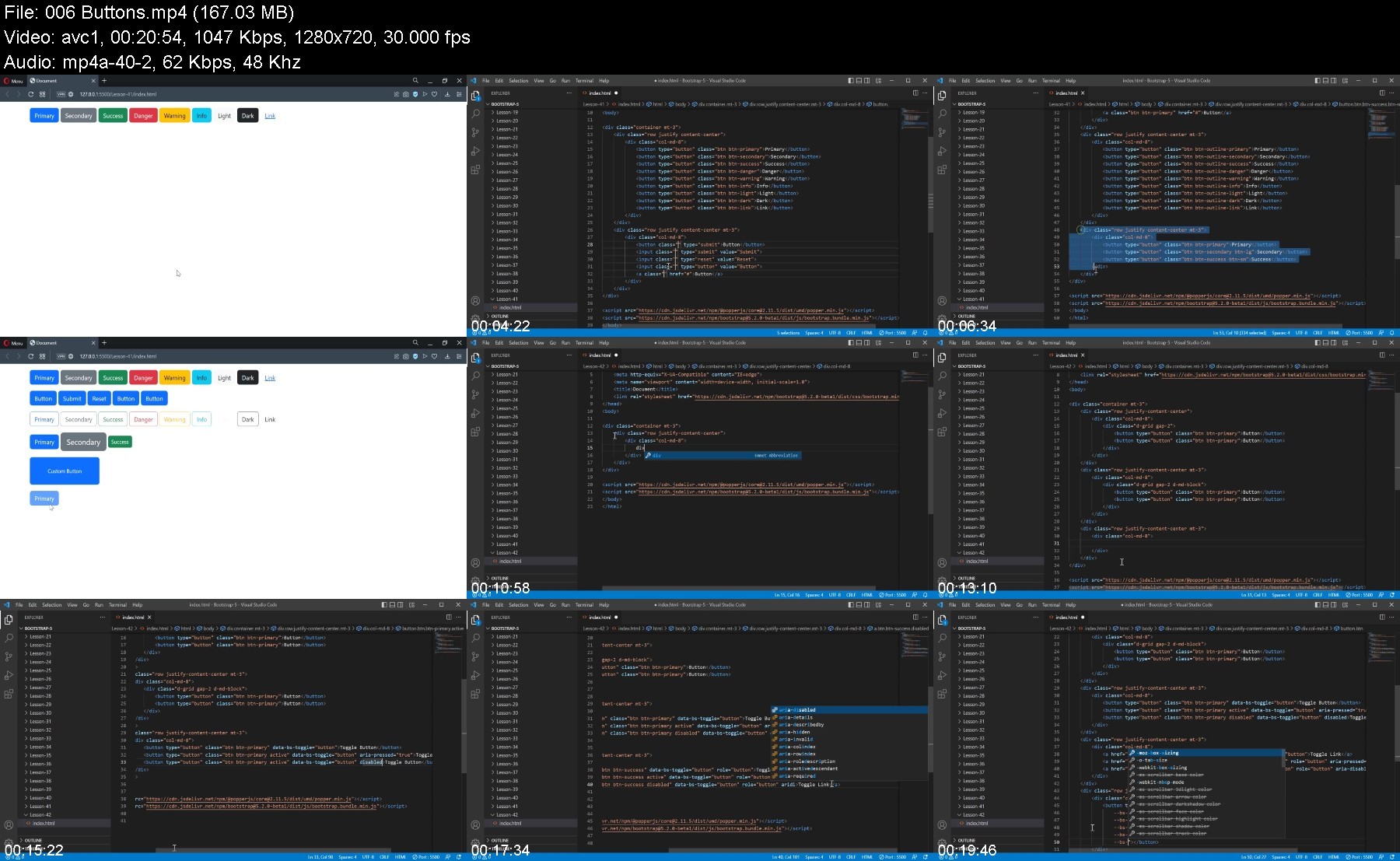Click the outlined Dark button in the Custom Button browser frame
Screen dimensions: 1400x861
tap(247, 419)
